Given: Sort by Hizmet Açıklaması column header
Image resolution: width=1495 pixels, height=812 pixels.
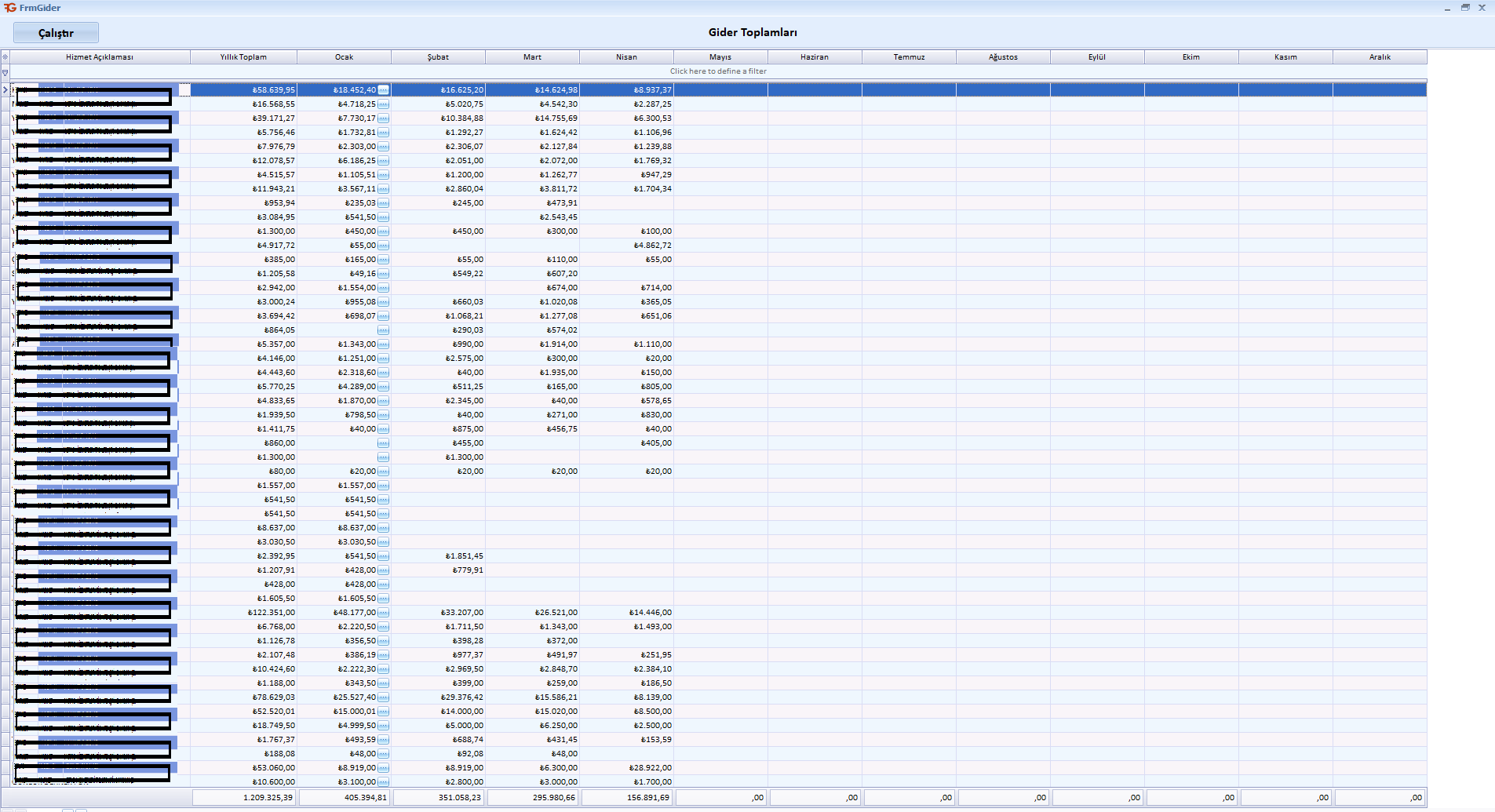Looking at the screenshot, I should tap(100, 56).
